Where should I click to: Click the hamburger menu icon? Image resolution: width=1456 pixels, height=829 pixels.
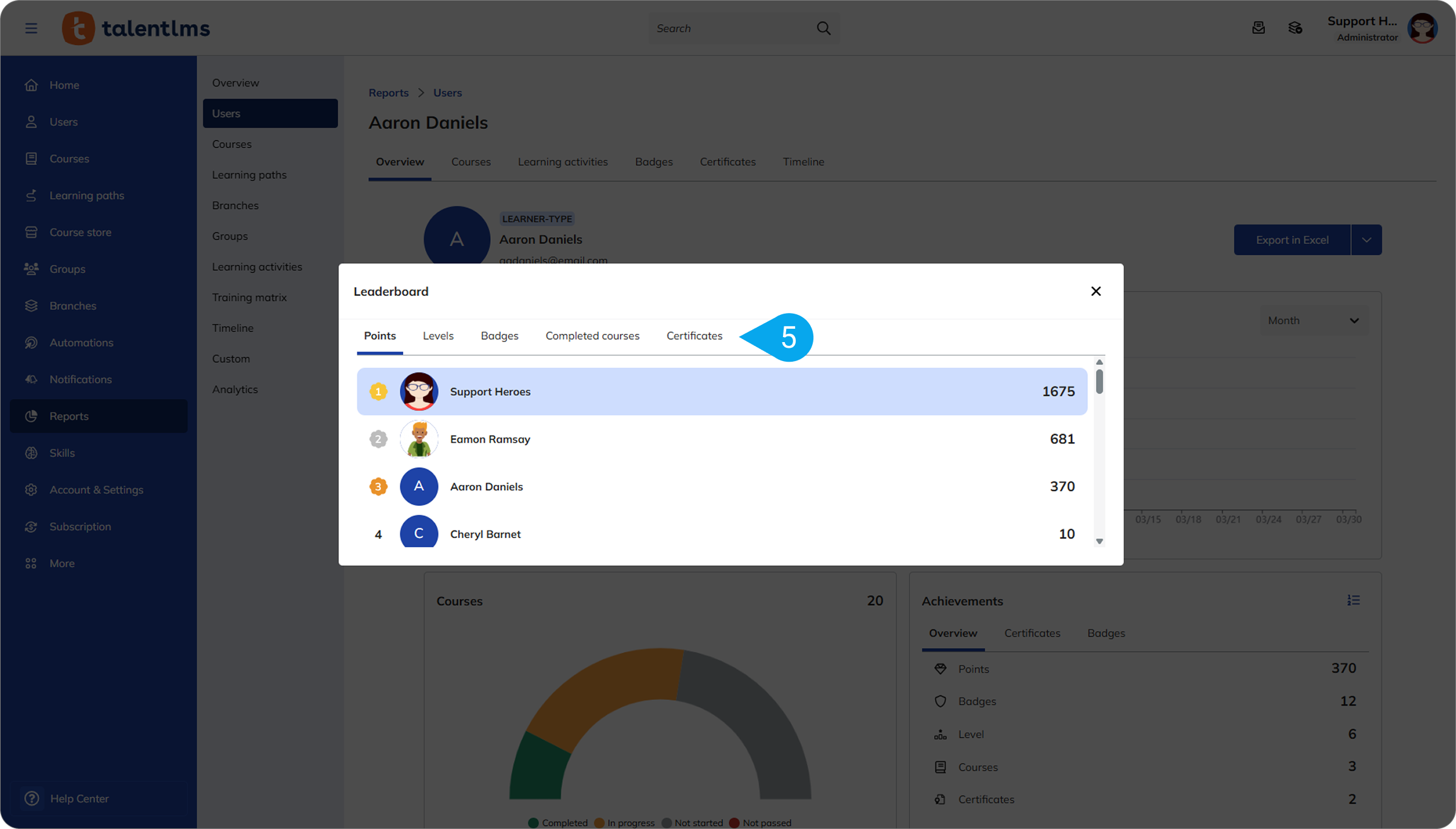pos(31,28)
